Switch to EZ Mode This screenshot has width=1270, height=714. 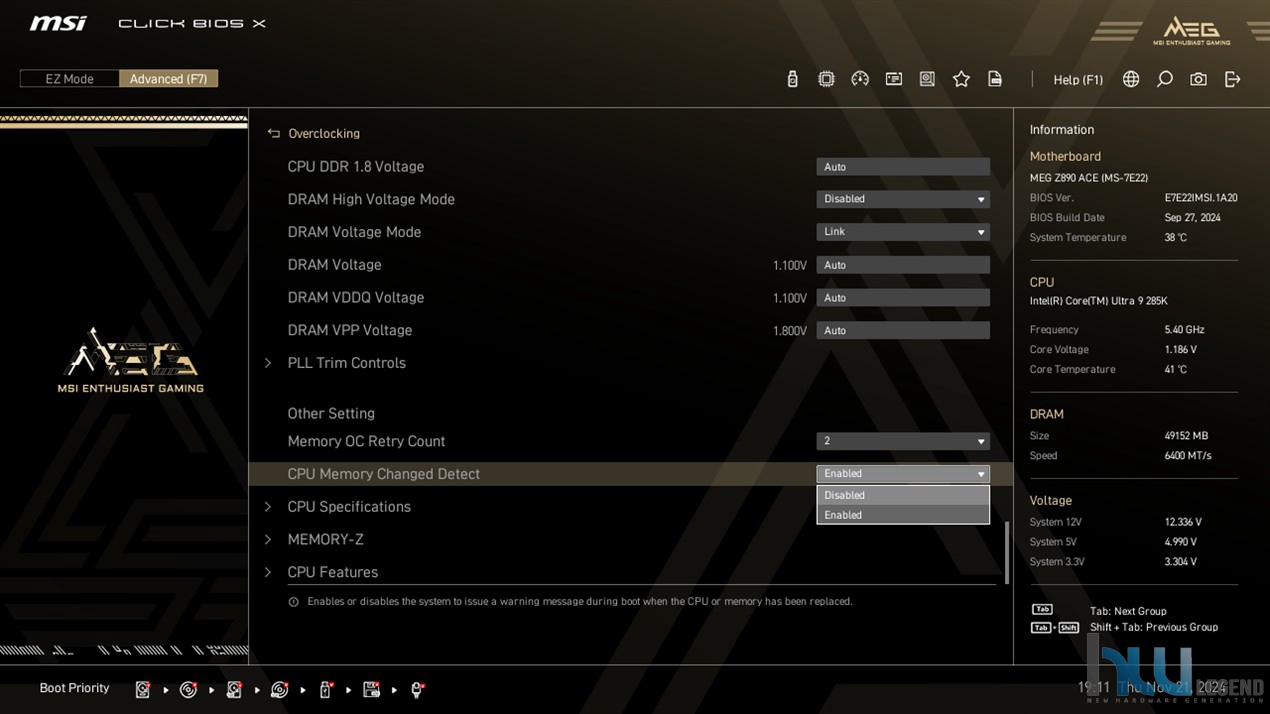69,79
